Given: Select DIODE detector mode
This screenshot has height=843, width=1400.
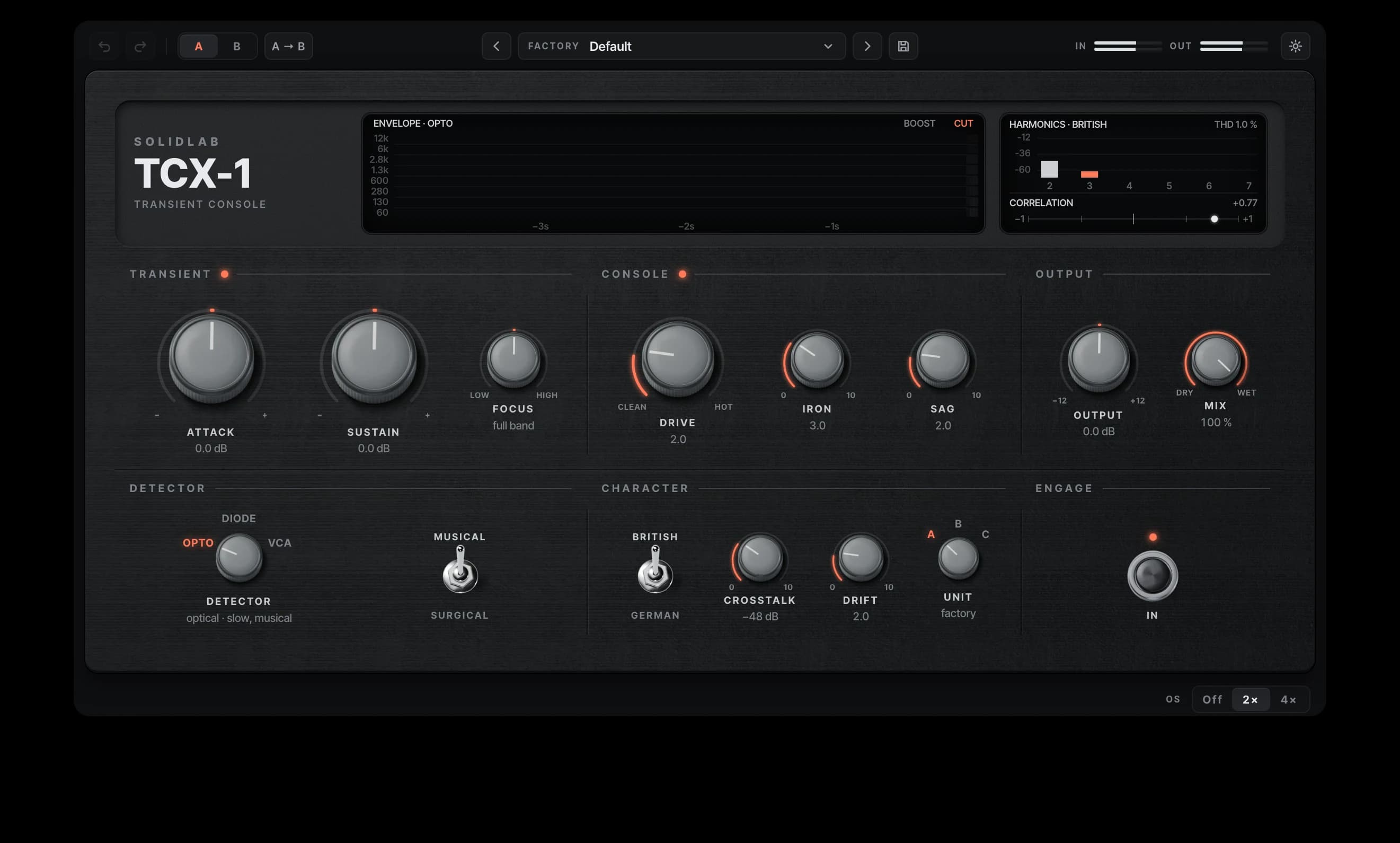Looking at the screenshot, I should 238,518.
